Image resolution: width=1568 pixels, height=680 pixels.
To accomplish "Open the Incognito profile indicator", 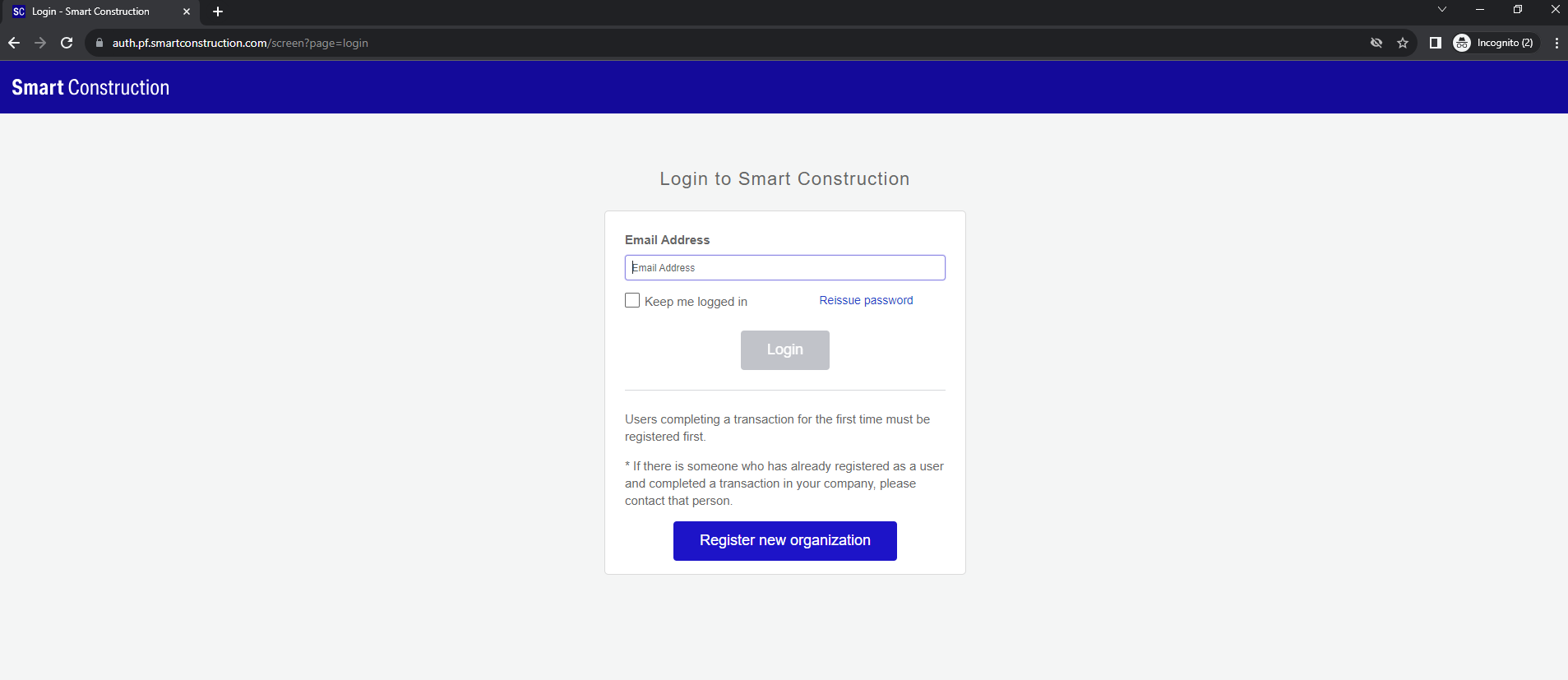I will click(1493, 43).
